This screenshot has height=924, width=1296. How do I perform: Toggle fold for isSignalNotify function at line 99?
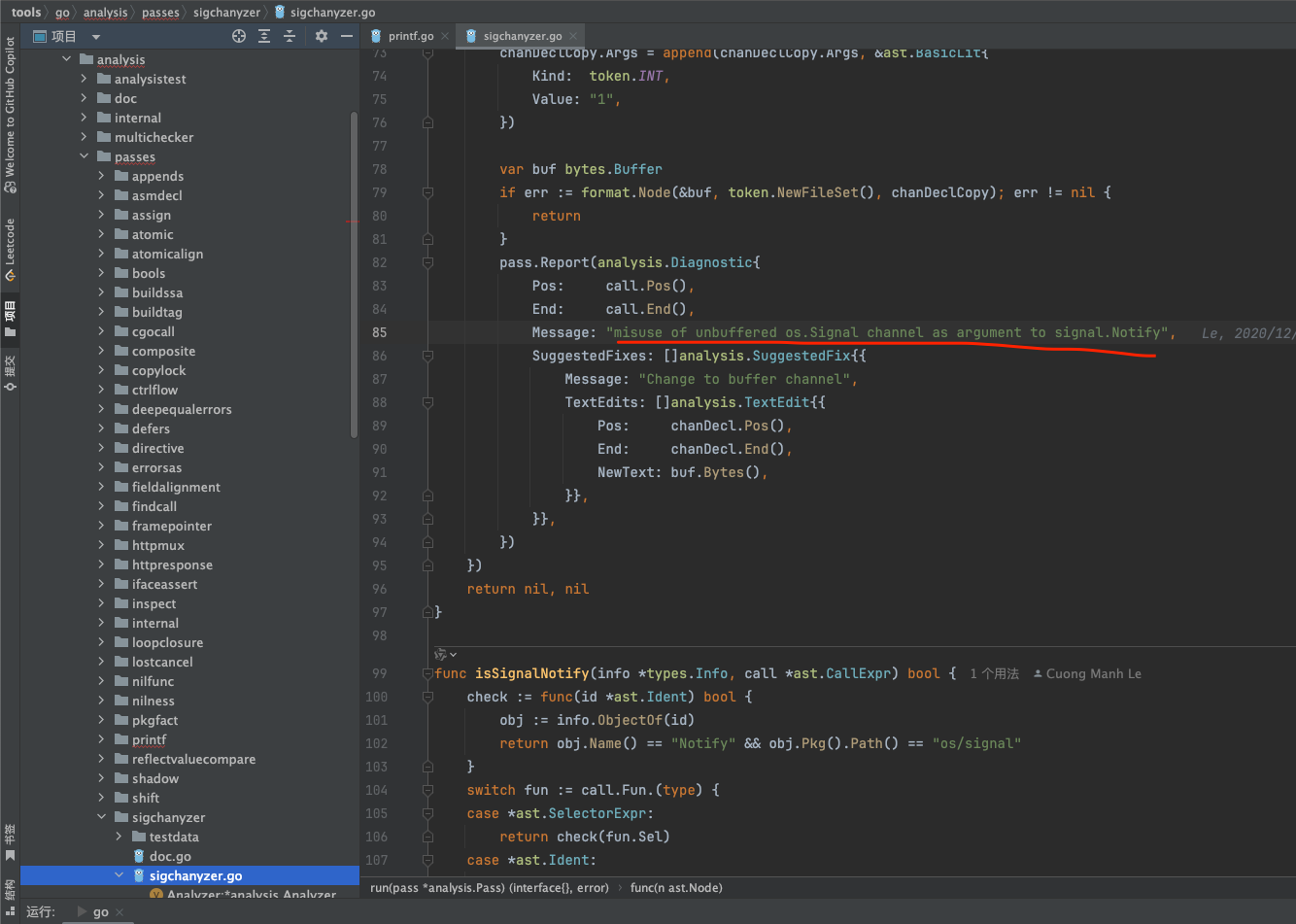tap(427, 673)
